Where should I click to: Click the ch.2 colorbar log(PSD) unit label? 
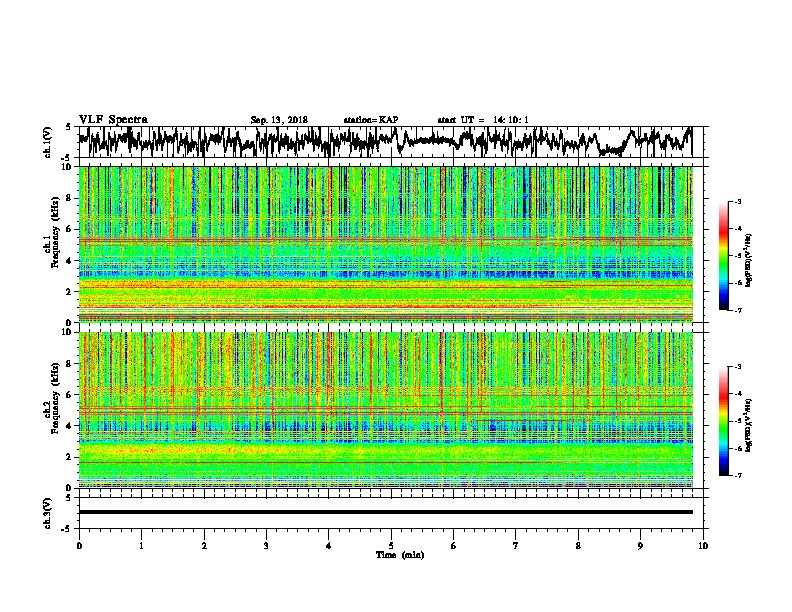(748, 425)
